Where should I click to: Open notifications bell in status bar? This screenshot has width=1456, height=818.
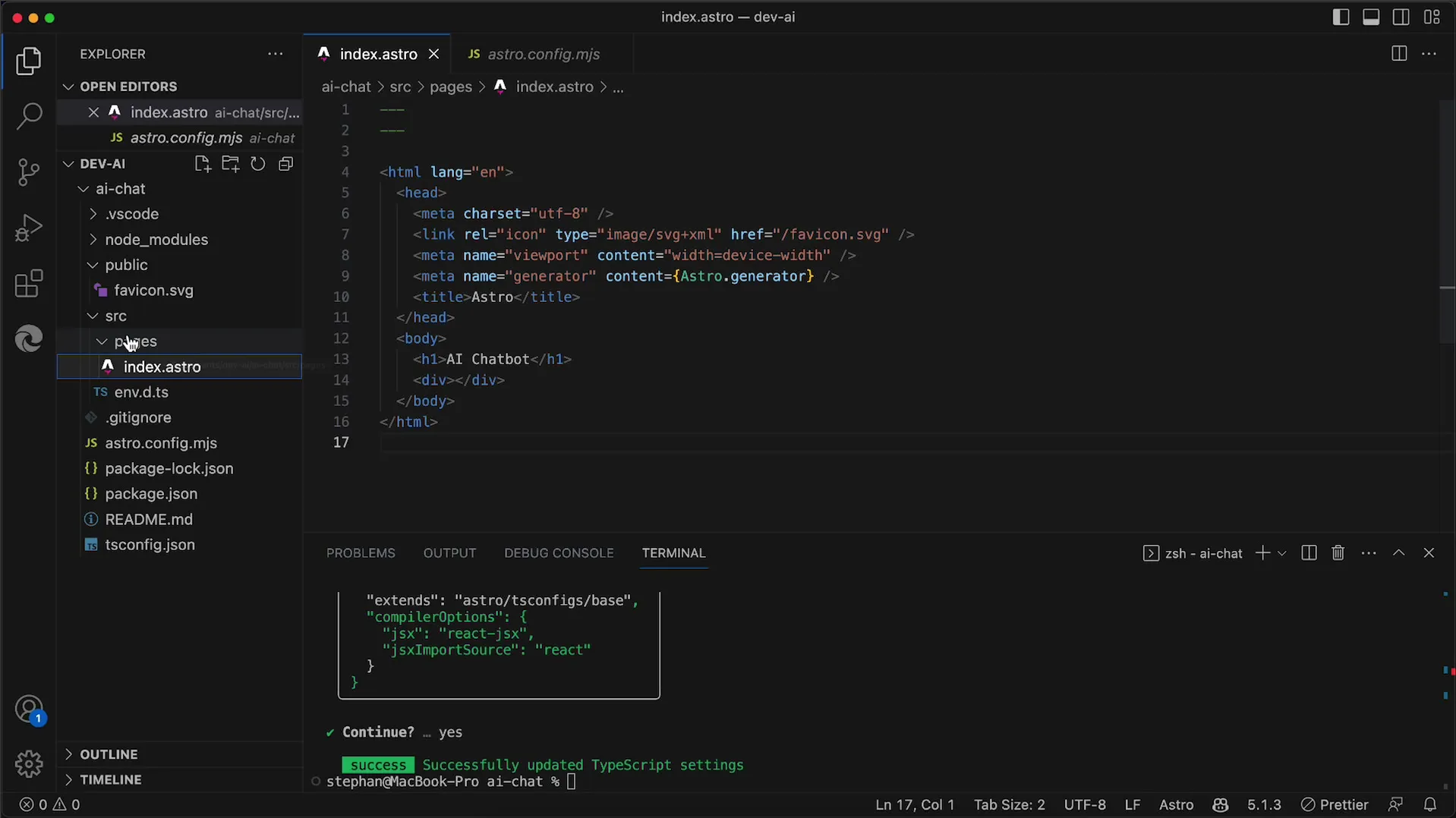[1430, 804]
